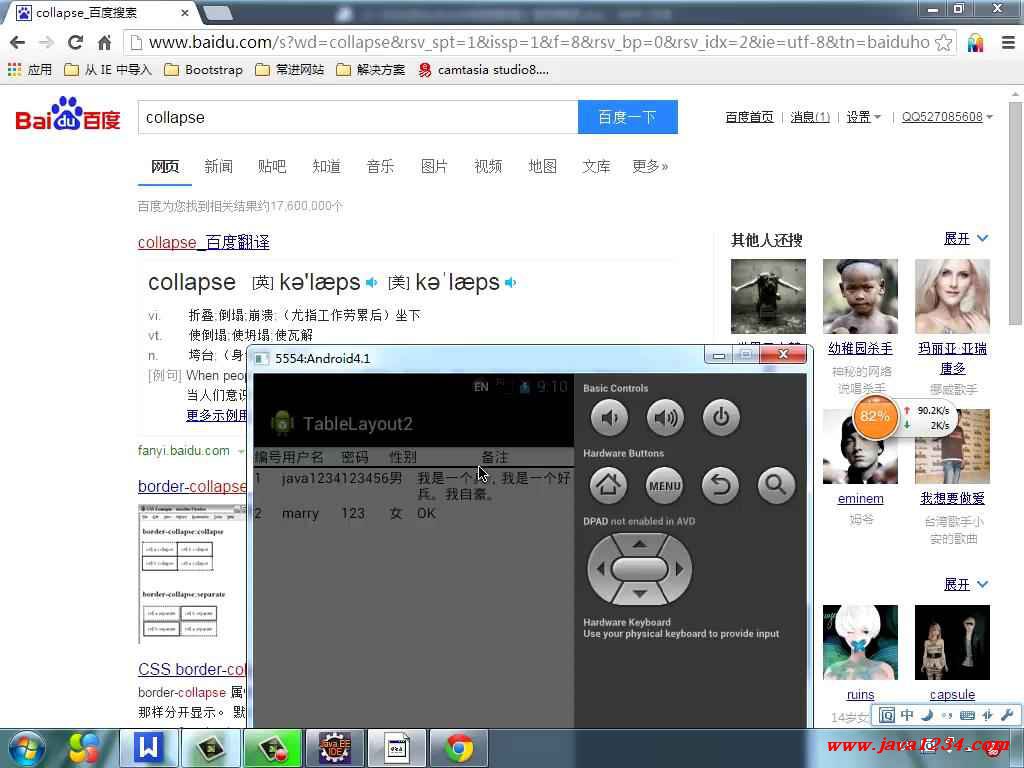Click the page vertical scrollbar
This screenshot has height=768, width=1024.
pyautogui.click(x=1016, y=212)
